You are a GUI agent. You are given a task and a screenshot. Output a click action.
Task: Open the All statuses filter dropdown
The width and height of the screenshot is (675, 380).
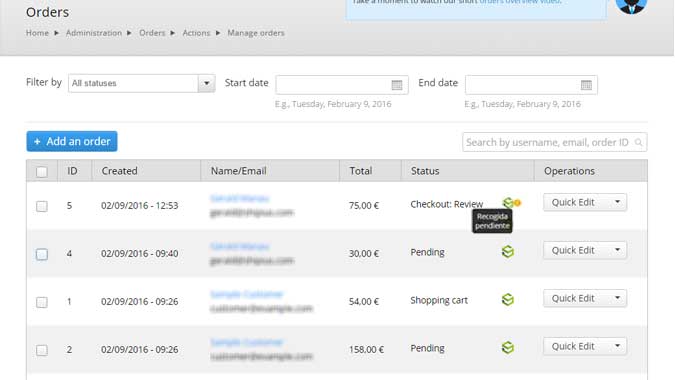[142, 83]
